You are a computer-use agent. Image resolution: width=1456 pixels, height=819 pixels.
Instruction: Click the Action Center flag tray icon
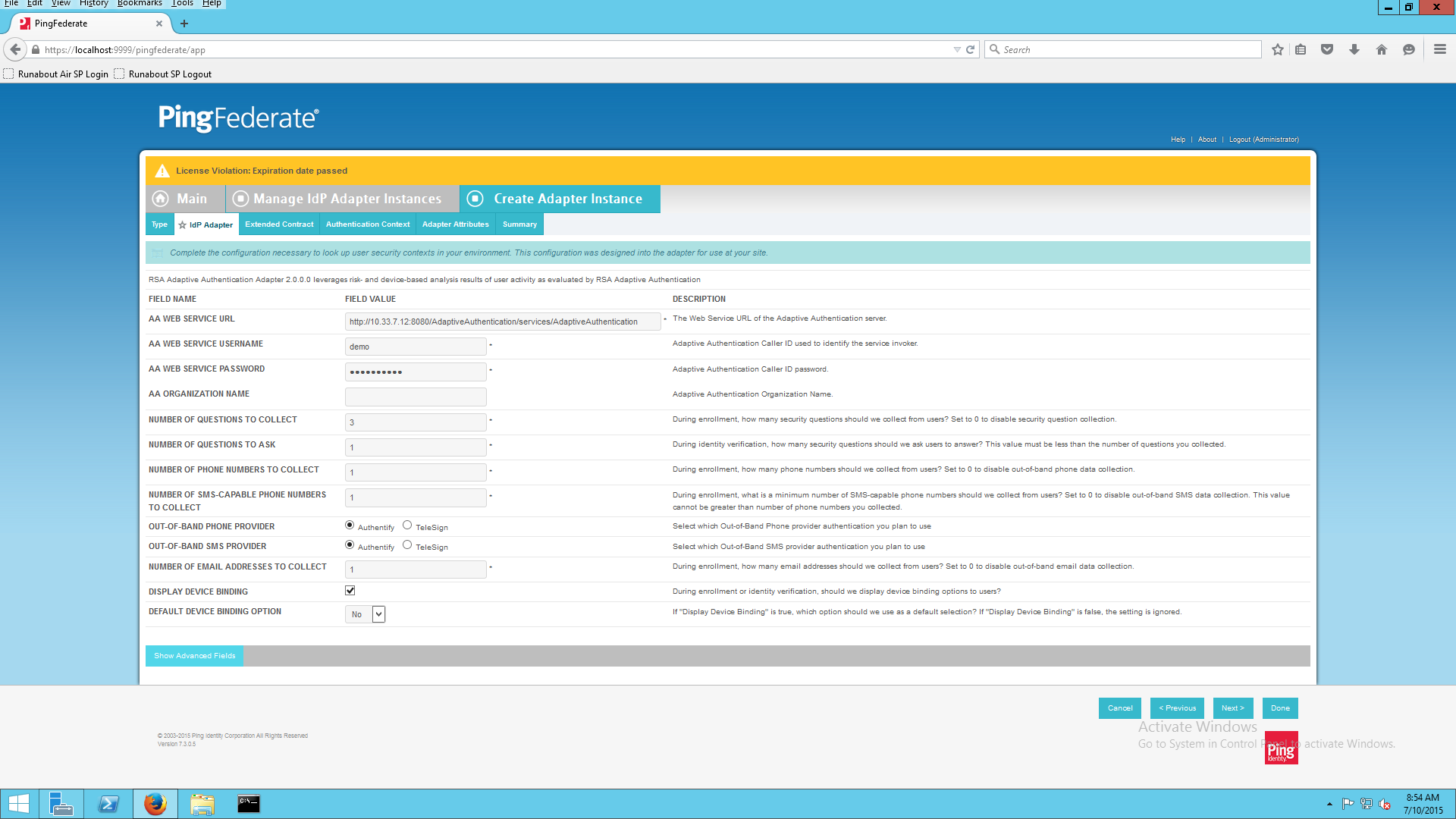pyautogui.click(x=1348, y=804)
